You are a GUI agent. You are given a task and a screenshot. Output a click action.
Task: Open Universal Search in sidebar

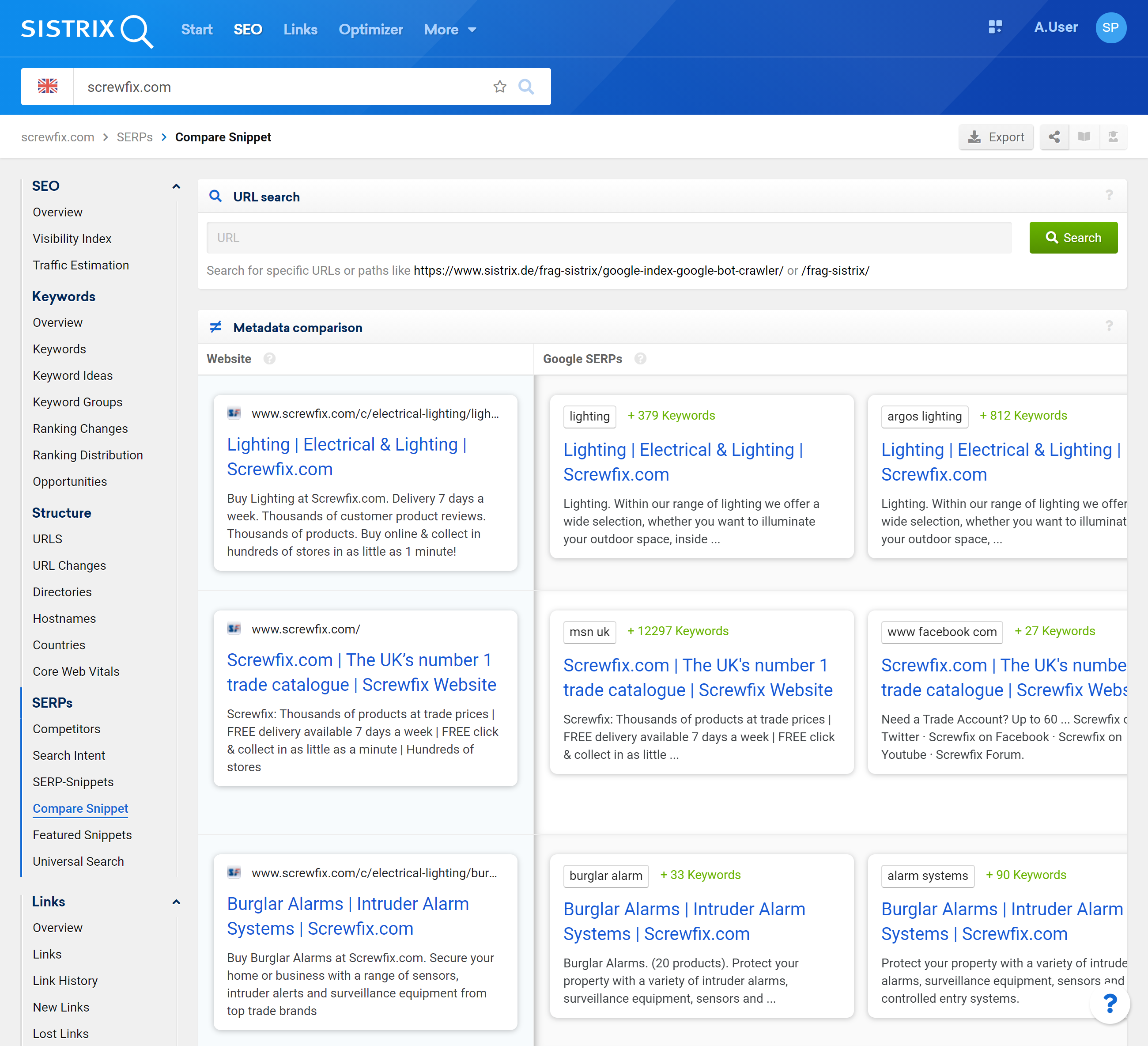pos(78,861)
